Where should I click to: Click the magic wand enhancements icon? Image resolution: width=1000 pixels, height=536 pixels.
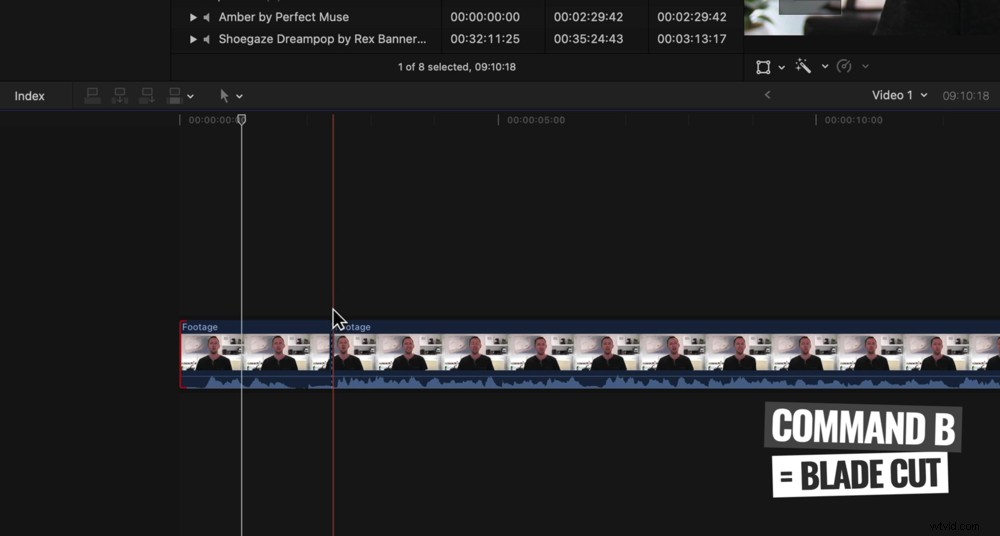click(x=804, y=66)
